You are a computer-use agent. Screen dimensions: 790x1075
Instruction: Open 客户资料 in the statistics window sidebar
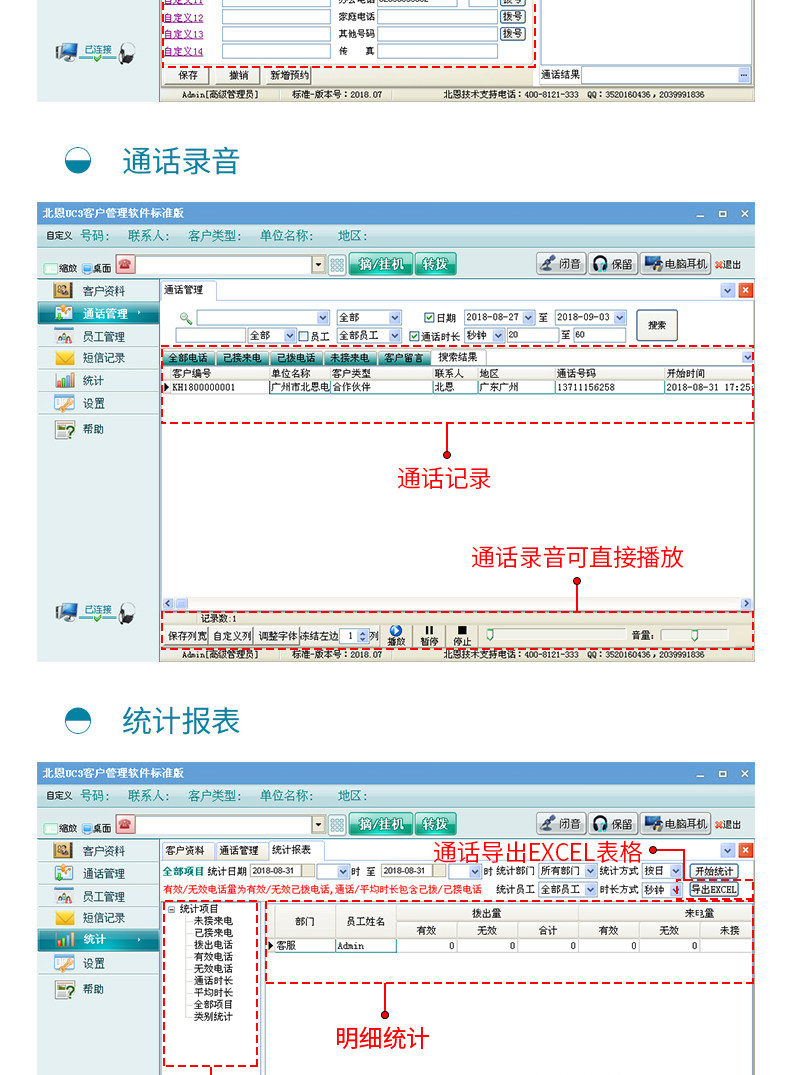tap(98, 851)
